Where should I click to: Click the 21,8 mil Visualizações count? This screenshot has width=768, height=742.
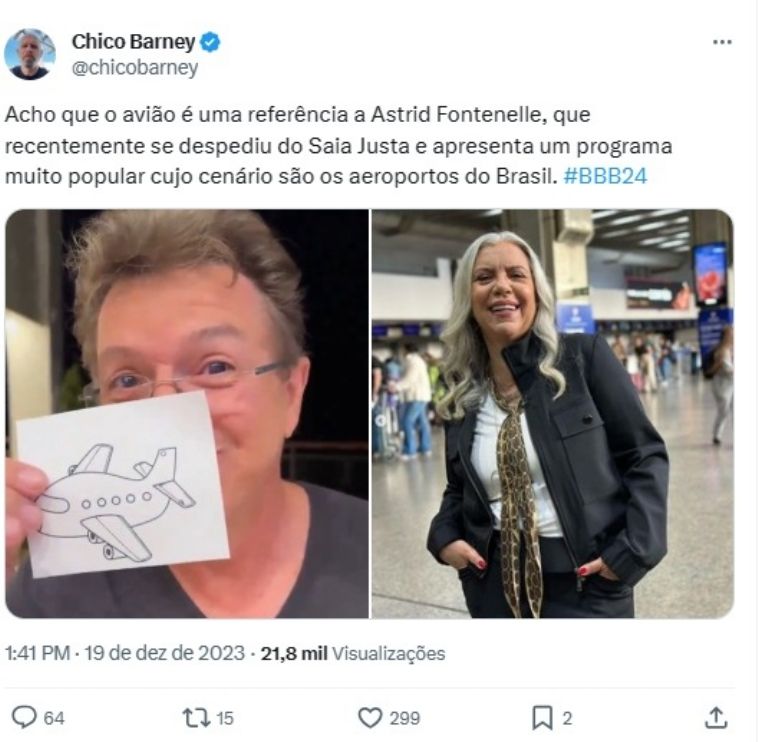tap(353, 653)
